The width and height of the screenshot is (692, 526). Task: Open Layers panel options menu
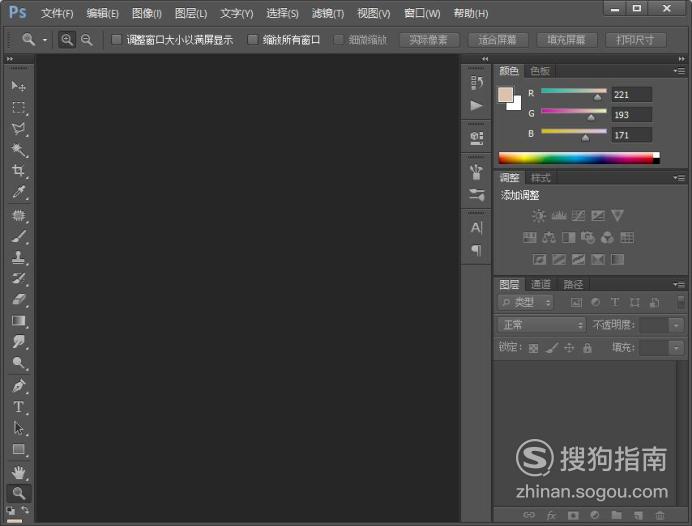coord(679,285)
